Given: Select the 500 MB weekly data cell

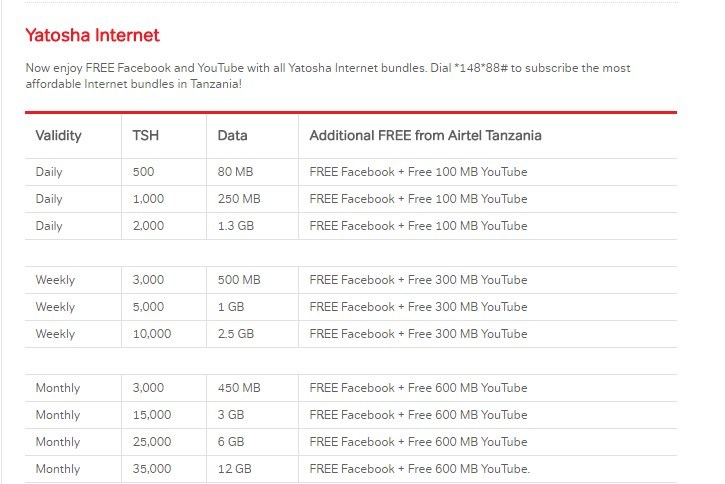Looking at the screenshot, I should 239,280.
